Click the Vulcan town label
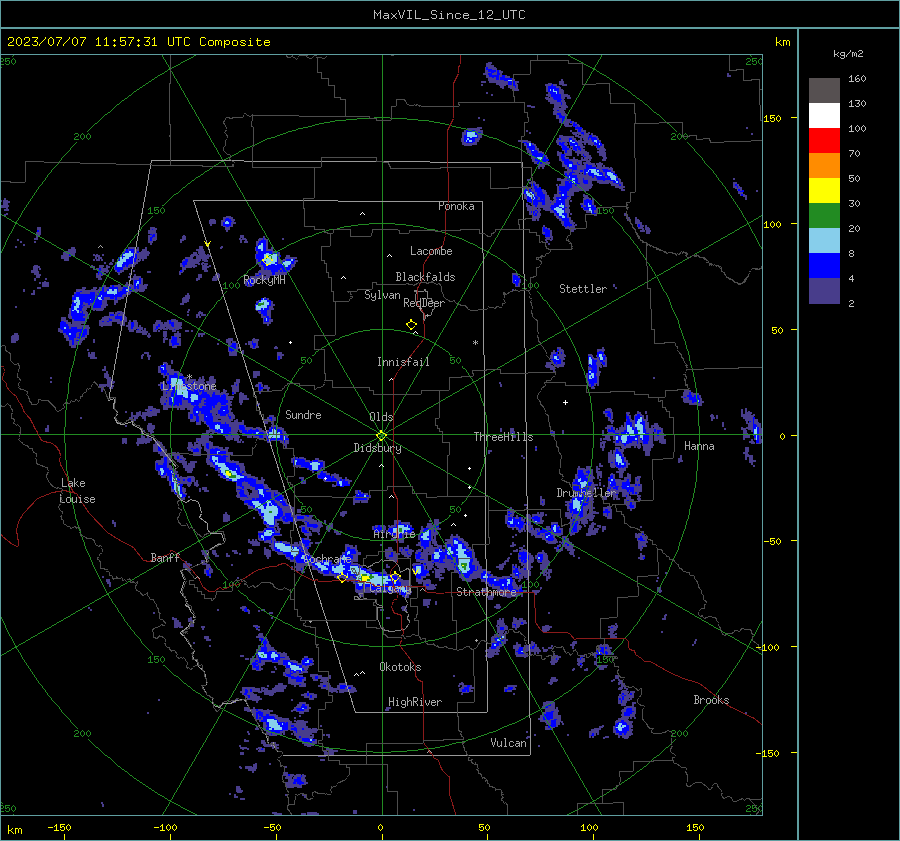Image resolution: width=900 pixels, height=841 pixels. (508, 743)
